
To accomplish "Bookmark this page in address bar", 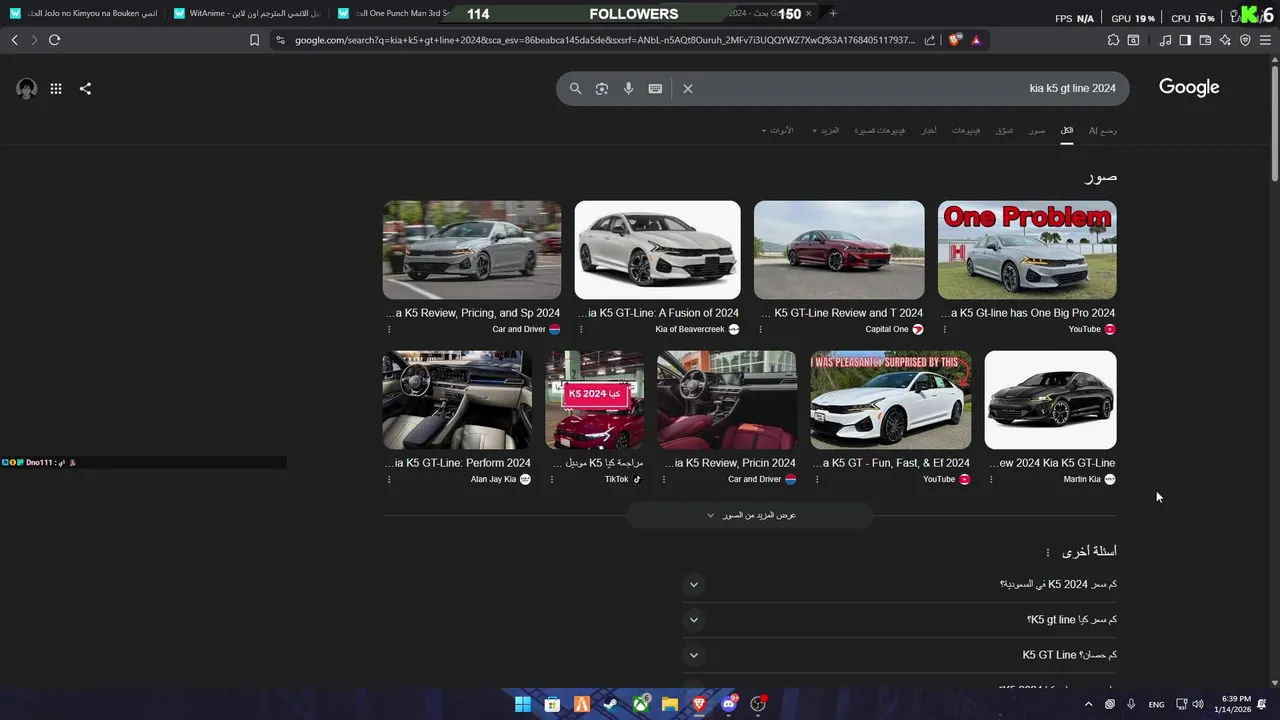I will point(254,40).
